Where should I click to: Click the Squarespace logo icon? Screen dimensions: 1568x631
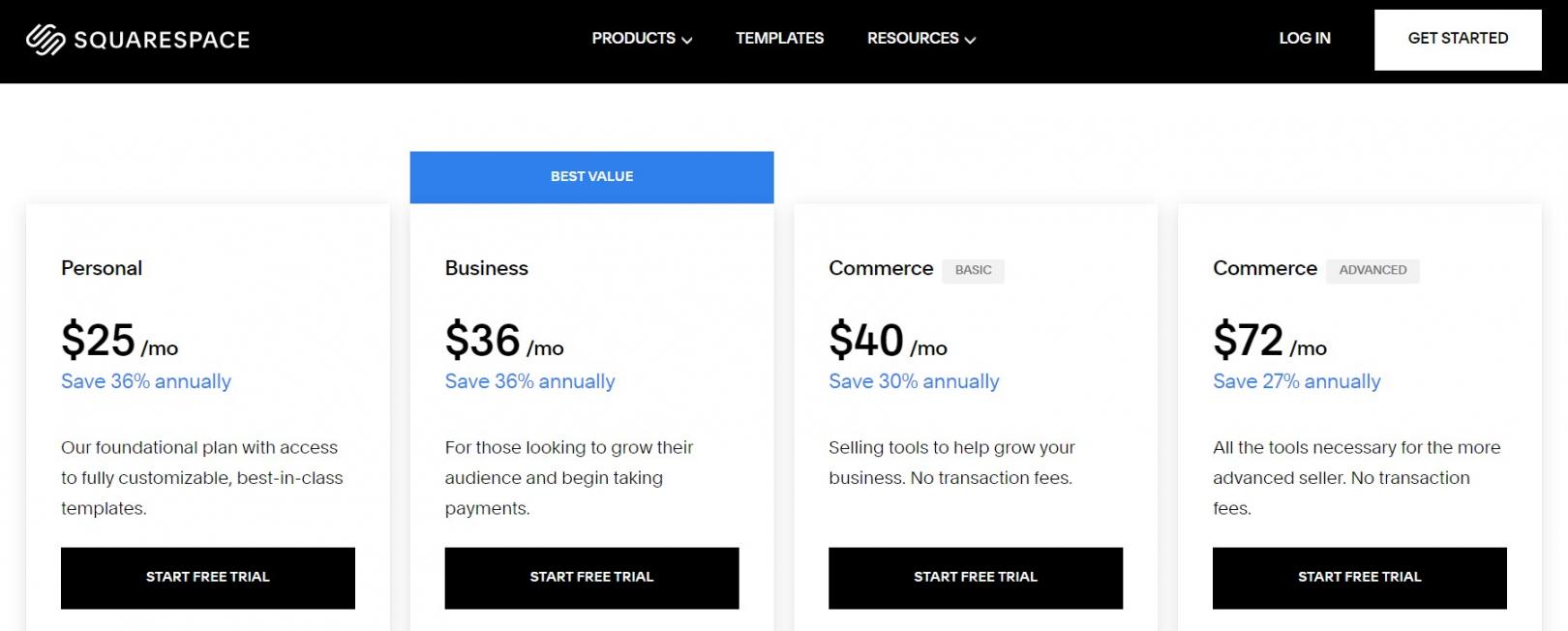(45, 40)
